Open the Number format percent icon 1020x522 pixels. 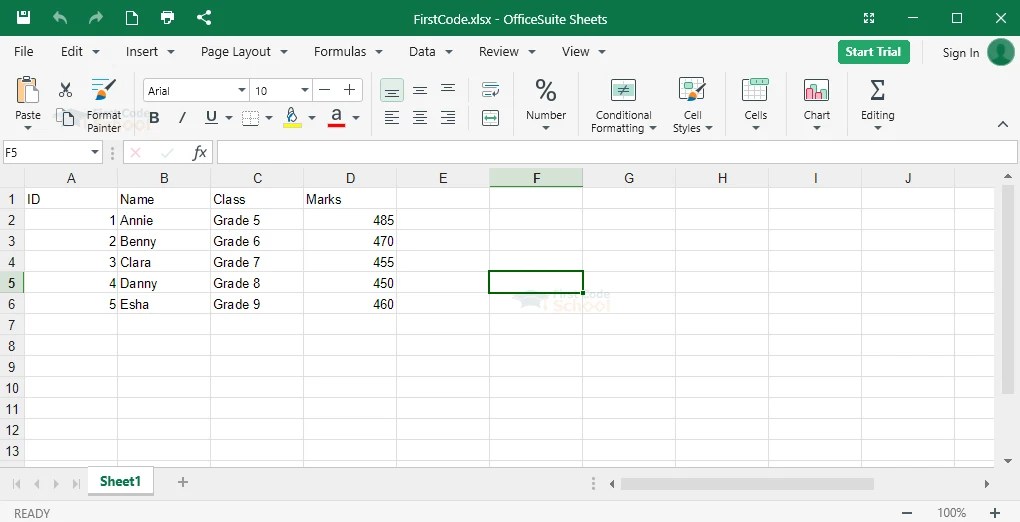coord(546,90)
